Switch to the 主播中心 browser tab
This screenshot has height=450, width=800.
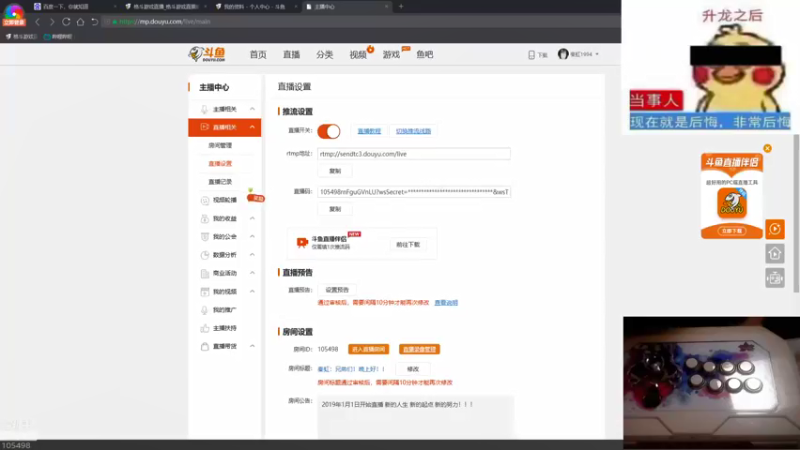(x=347, y=7)
